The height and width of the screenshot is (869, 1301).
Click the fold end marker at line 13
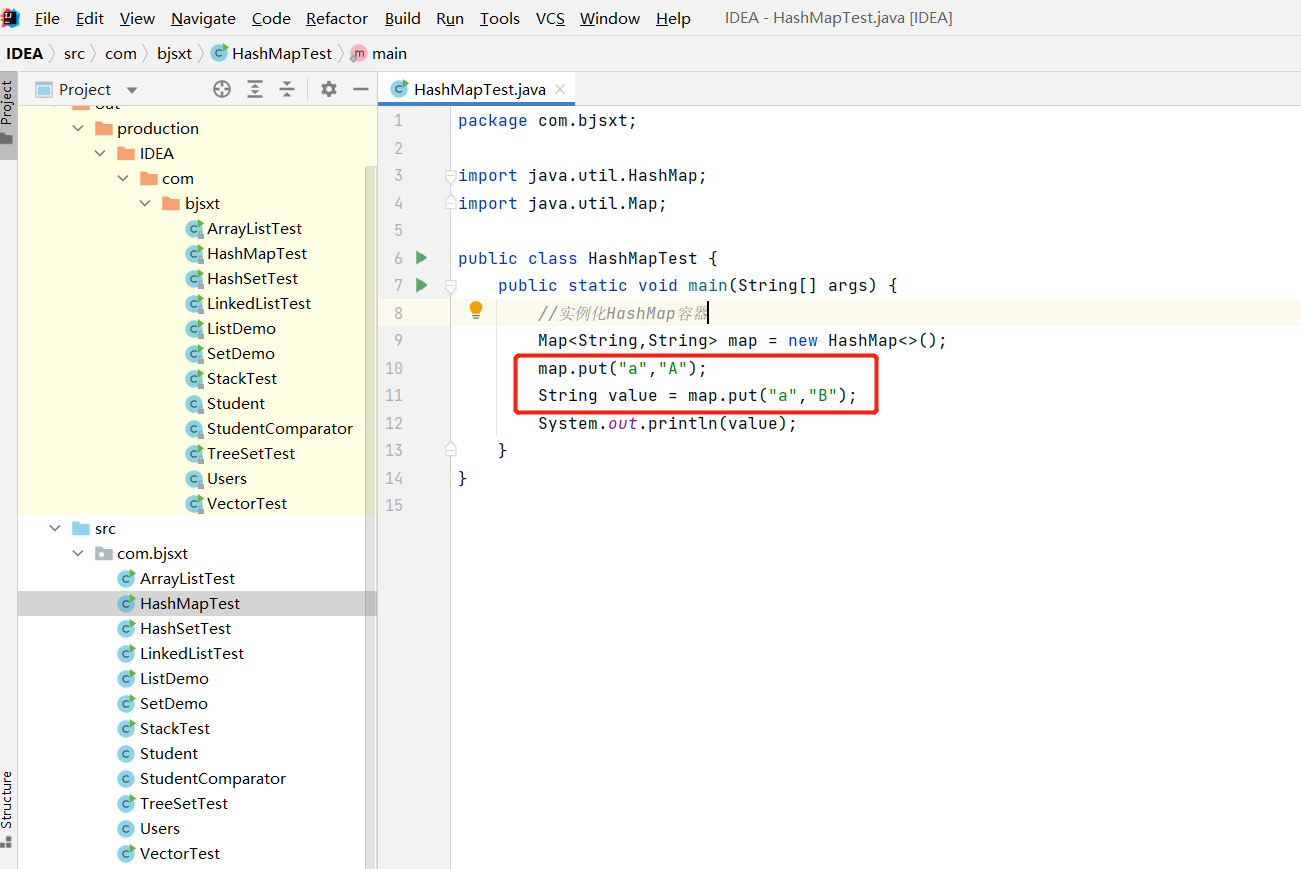tap(451, 449)
